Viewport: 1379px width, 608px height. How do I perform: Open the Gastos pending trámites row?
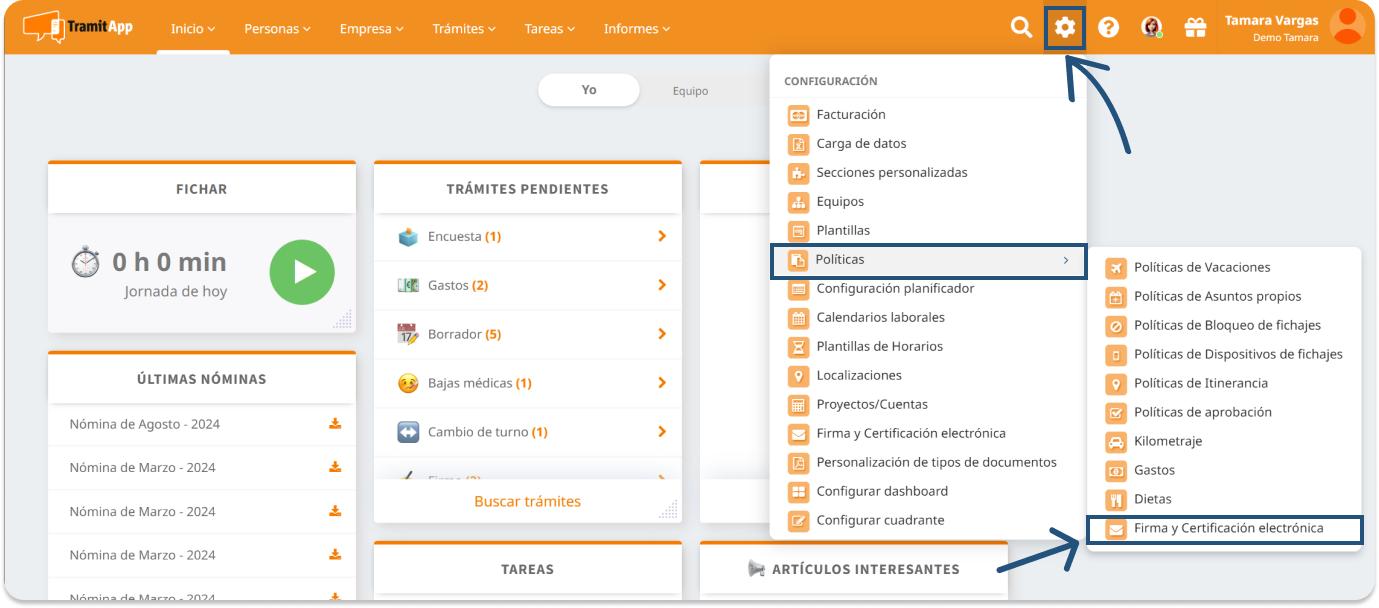pyautogui.click(x=527, y=286)
